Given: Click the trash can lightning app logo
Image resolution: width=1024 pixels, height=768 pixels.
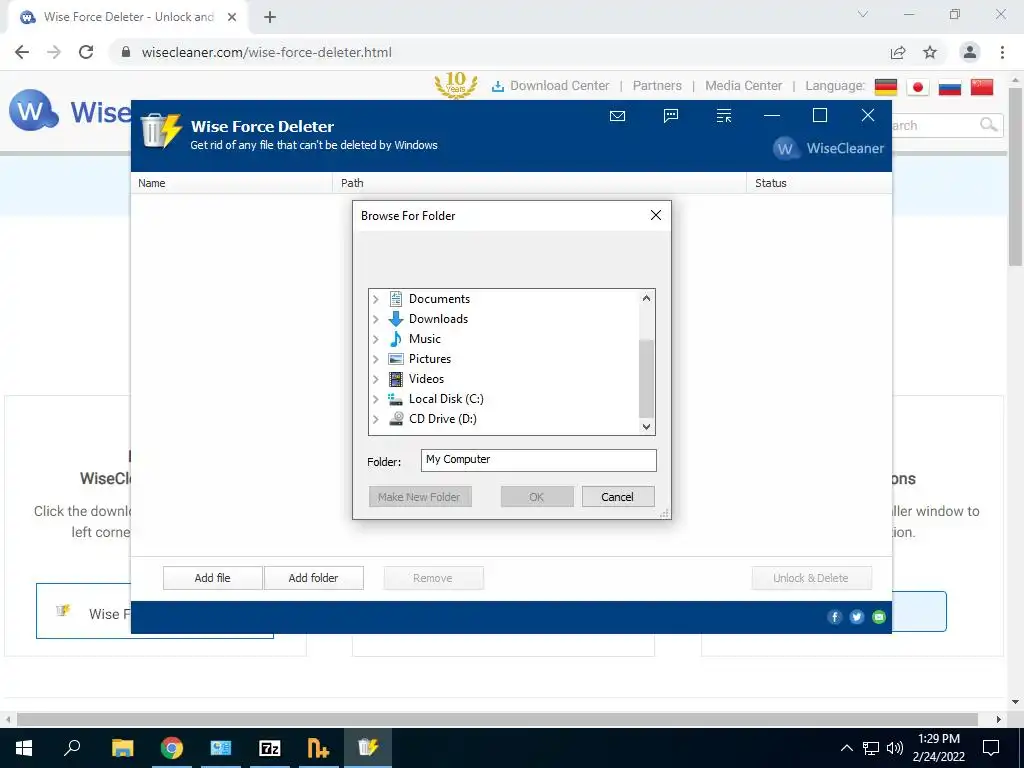Looking at the screenshot, I should pos(161,131).
